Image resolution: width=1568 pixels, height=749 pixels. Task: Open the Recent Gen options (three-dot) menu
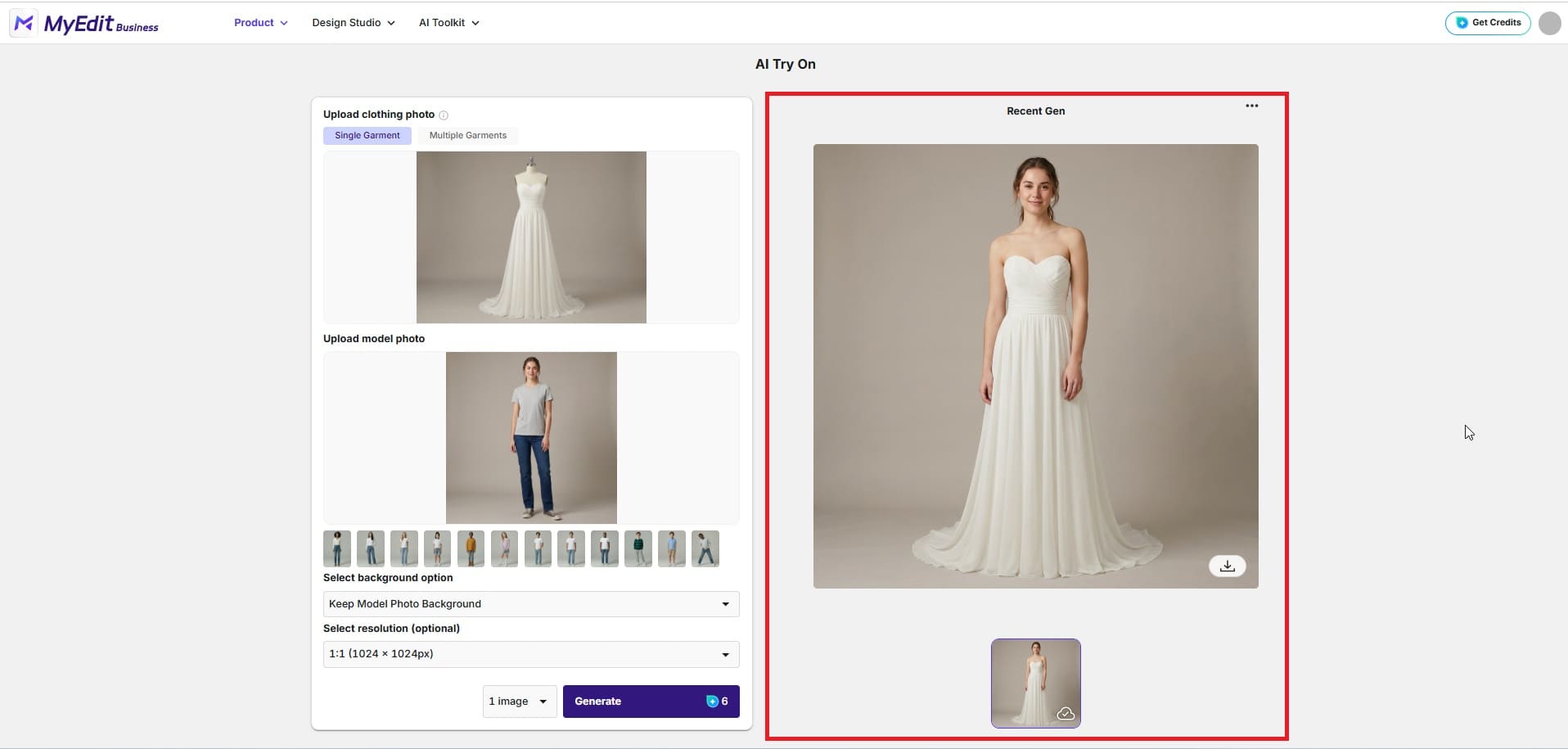point(1251,105)
